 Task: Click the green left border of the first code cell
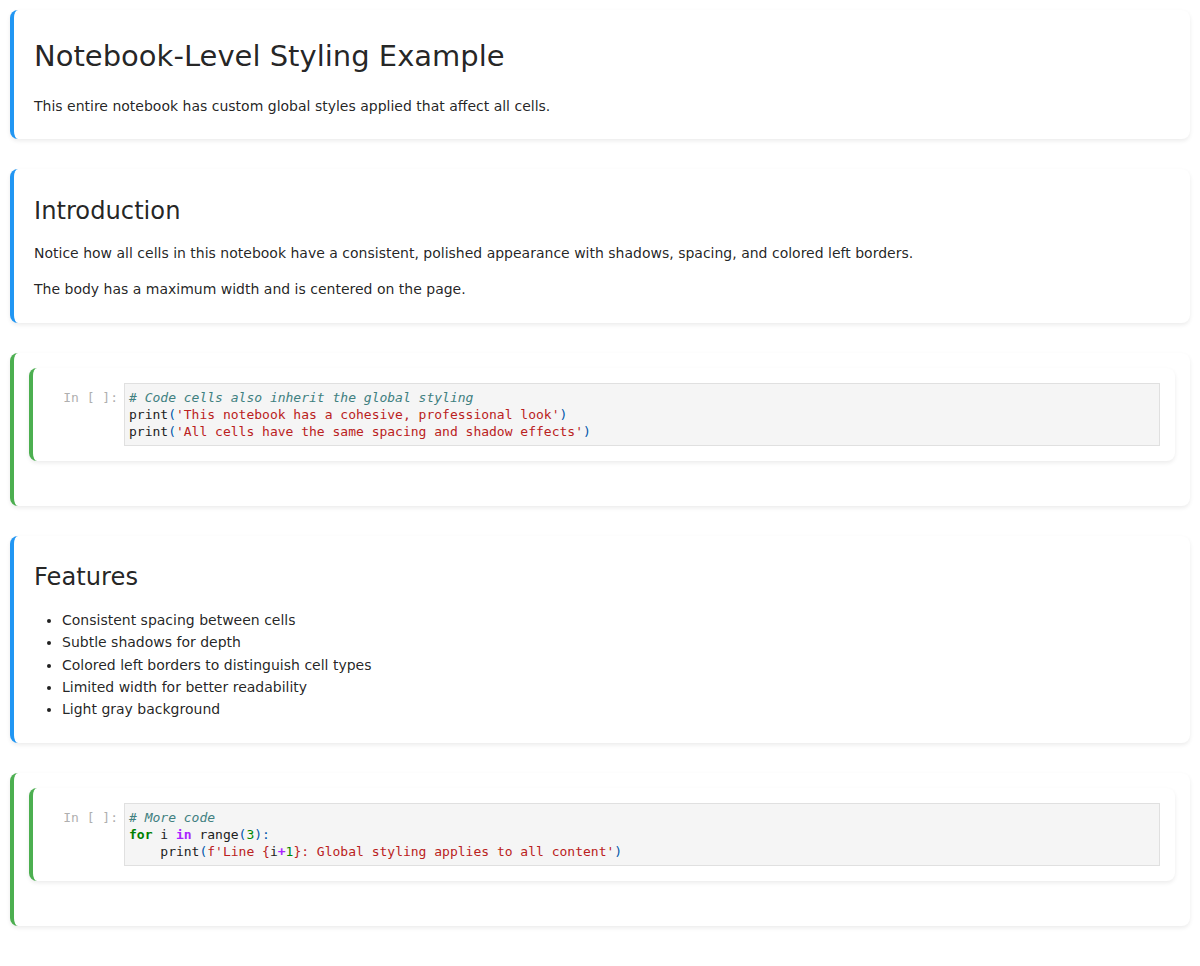(12, 430)
